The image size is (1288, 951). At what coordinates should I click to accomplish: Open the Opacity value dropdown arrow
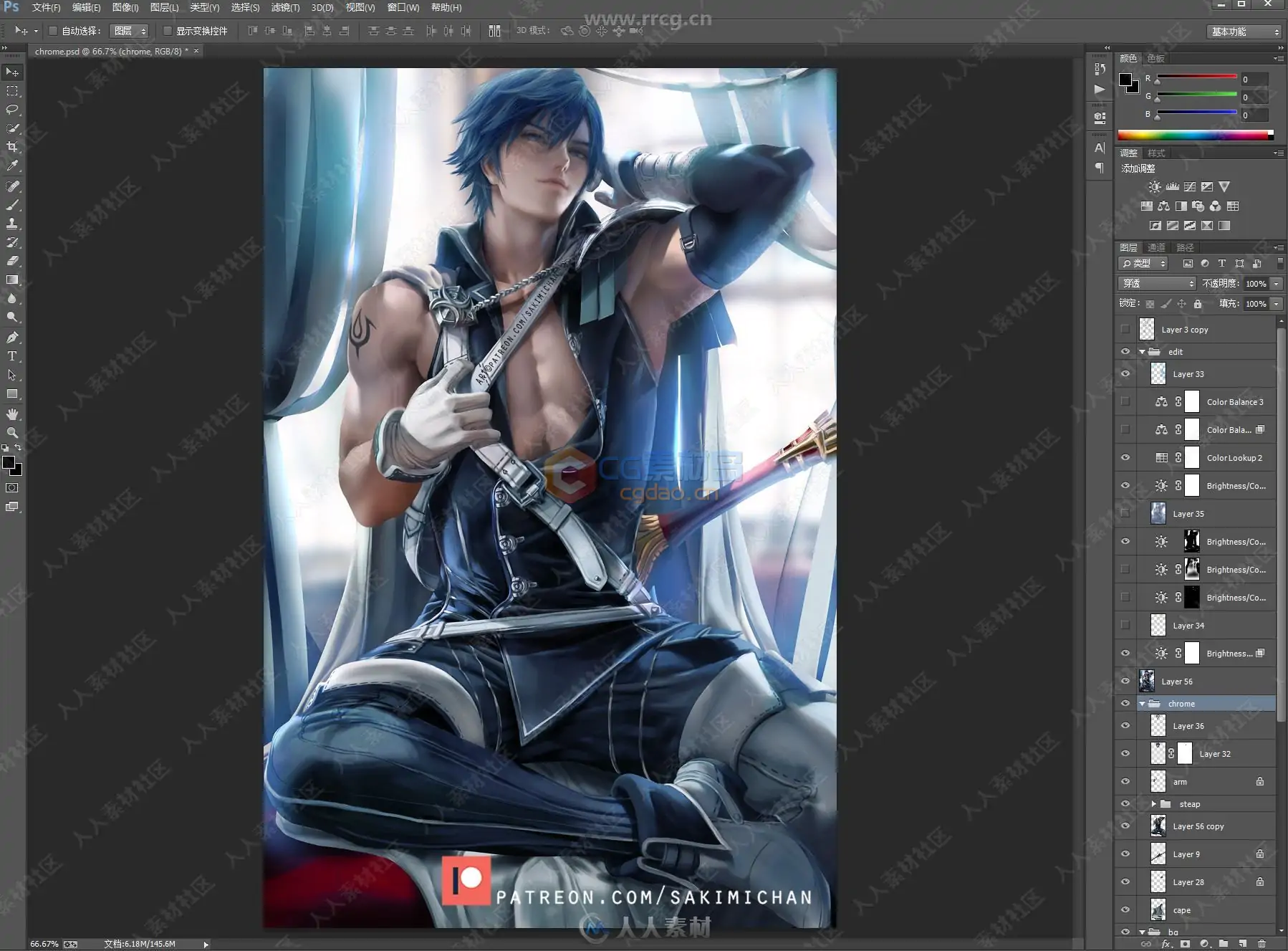pyautogui.click(x=1277, y=284)
